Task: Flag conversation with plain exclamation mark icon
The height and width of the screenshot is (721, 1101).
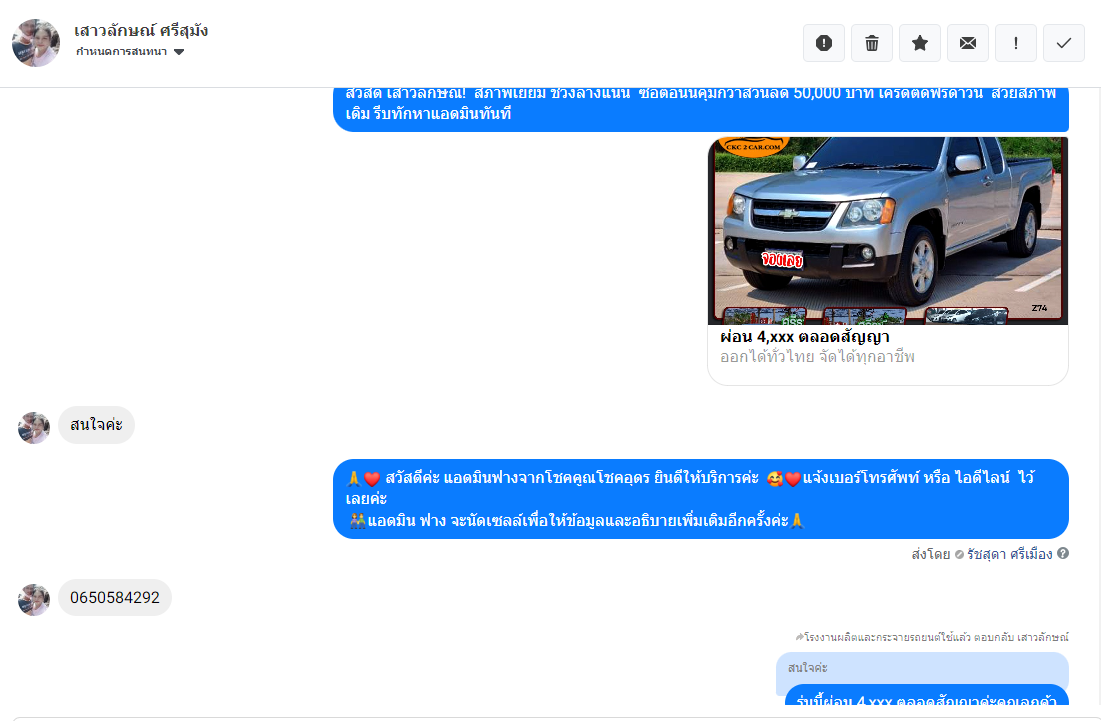Action: [x=1015, y=43]
